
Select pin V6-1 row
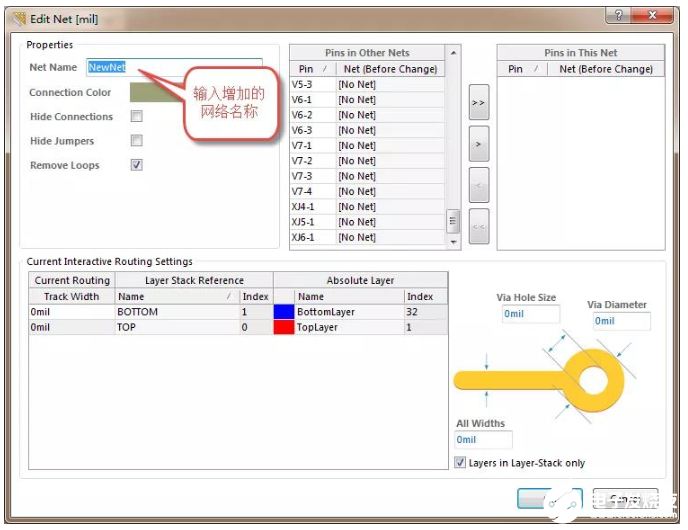[x=367, y=100]
